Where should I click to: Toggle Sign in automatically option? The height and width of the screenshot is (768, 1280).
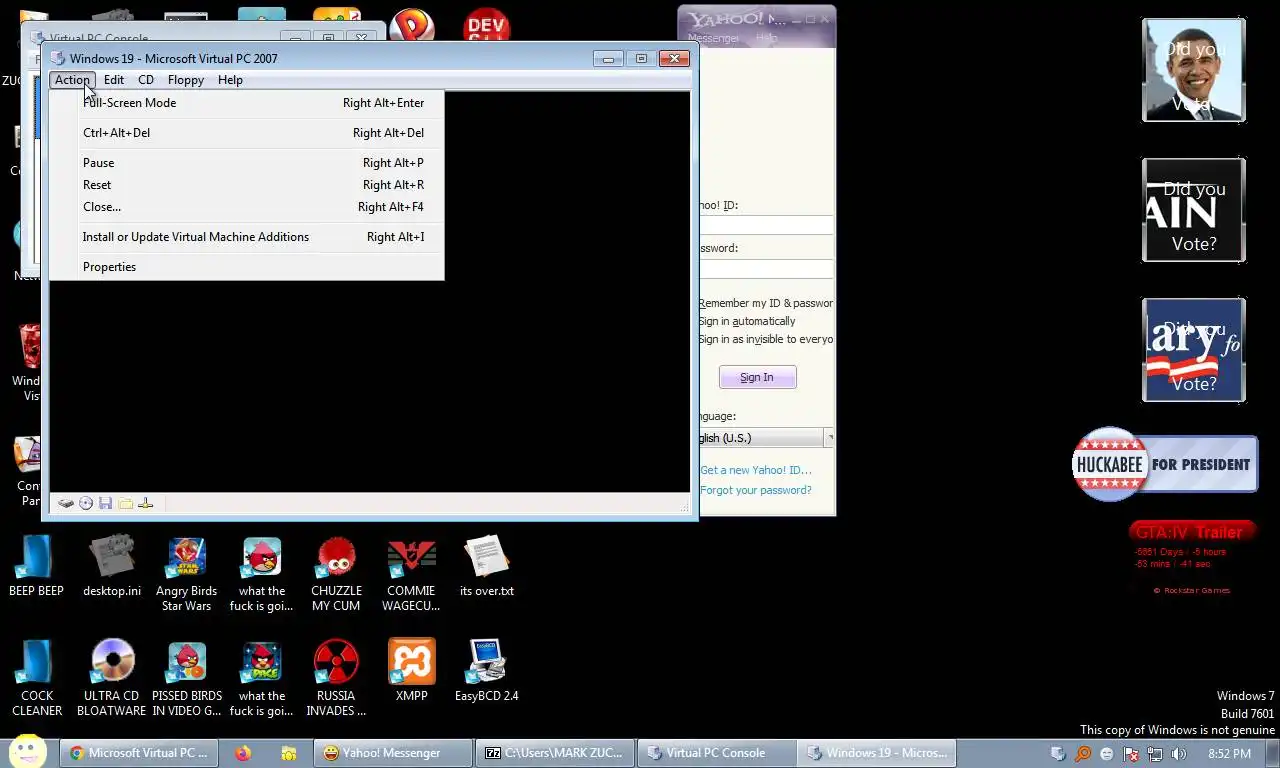pyautogui.click(x=747, y=321)
